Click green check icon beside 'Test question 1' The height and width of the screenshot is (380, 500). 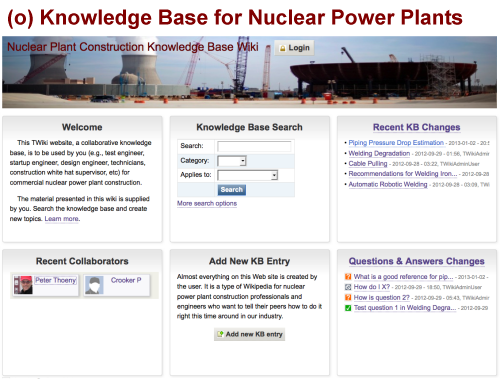(348, 308)
